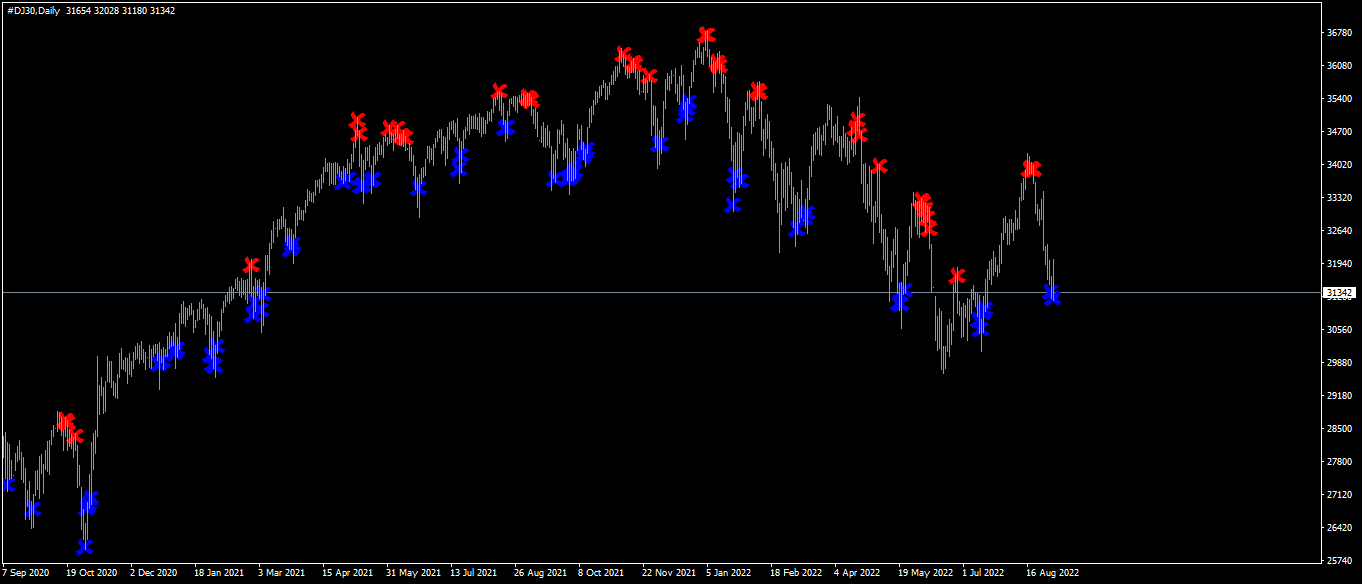Click the current price tag 31342

pyautogui.click(x=1338, y=293)
